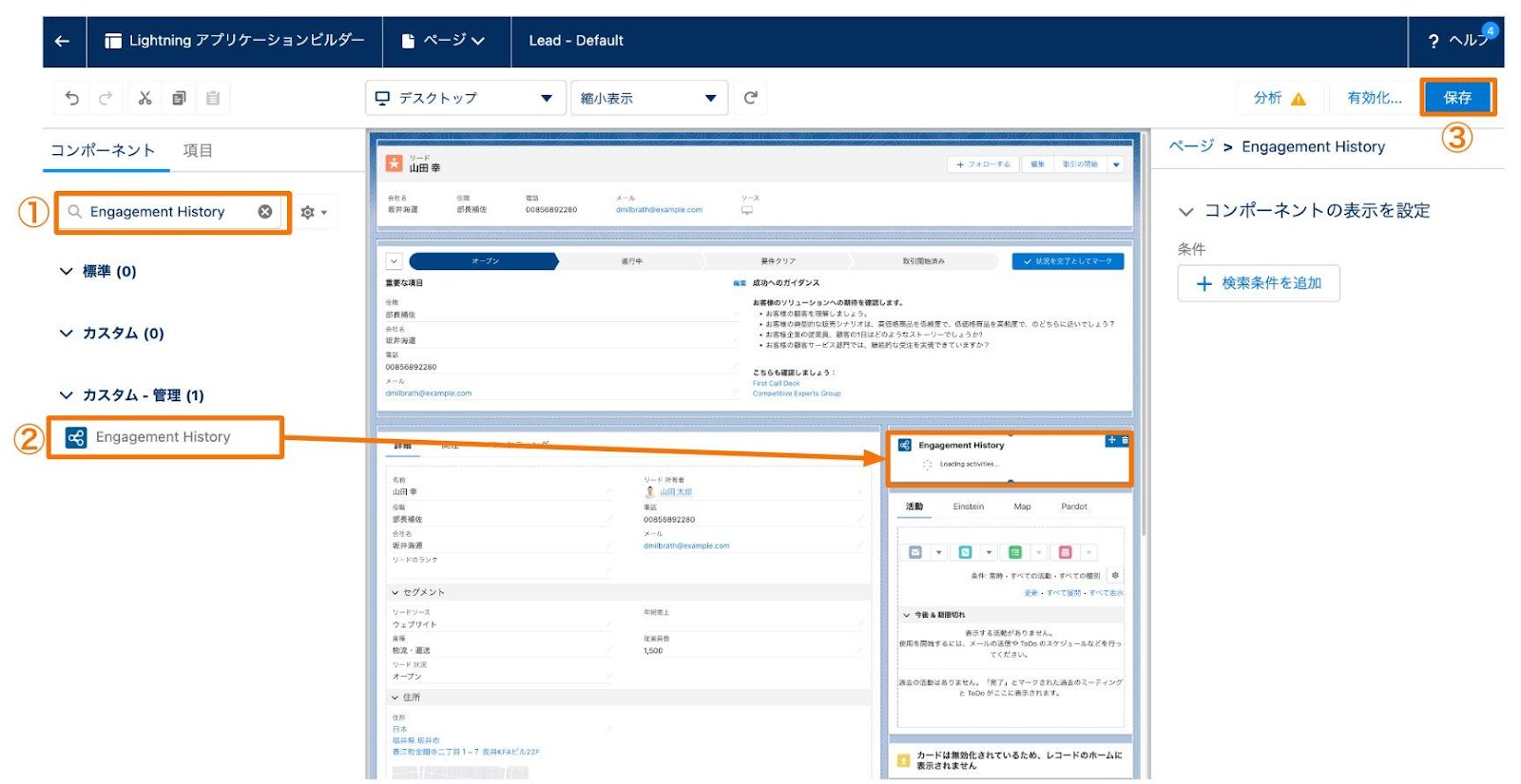Click the undo icon
This screenshot has height=784, width=1521.
point(72,98)
